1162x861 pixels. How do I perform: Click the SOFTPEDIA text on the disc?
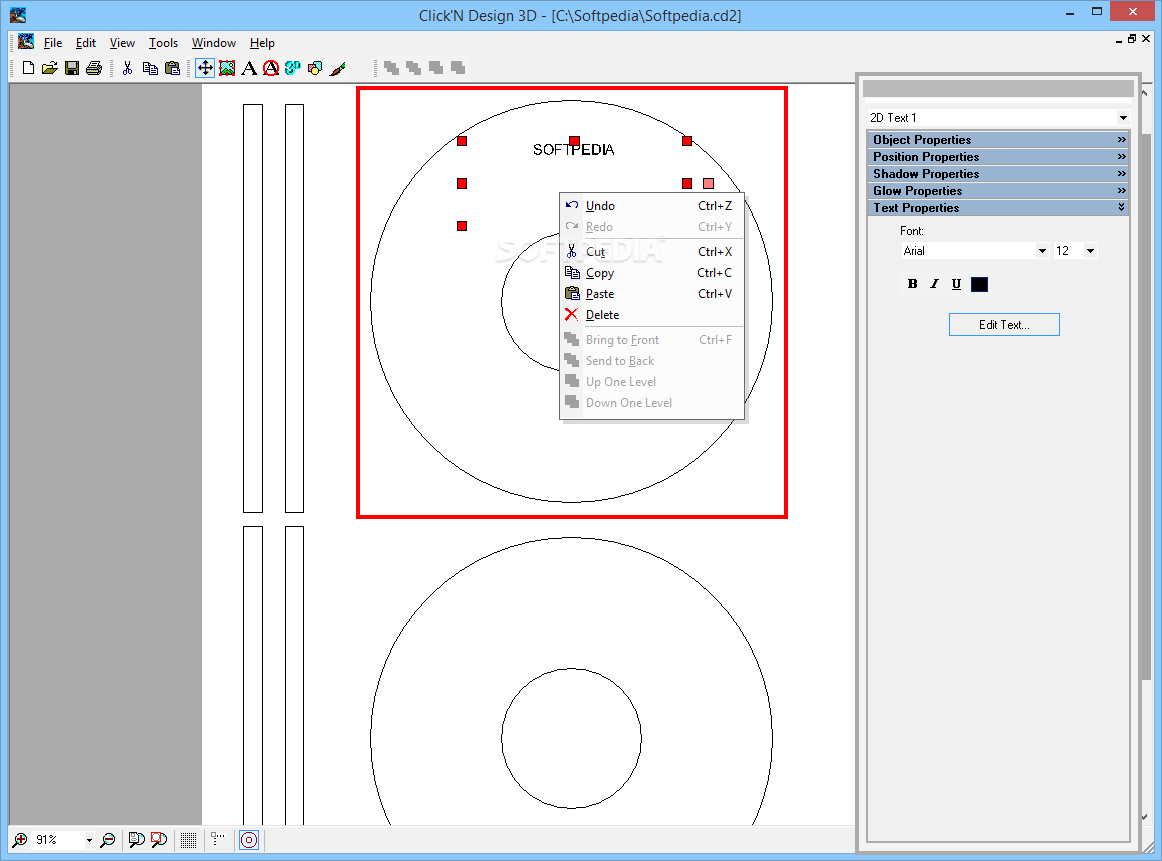point(574,150)
